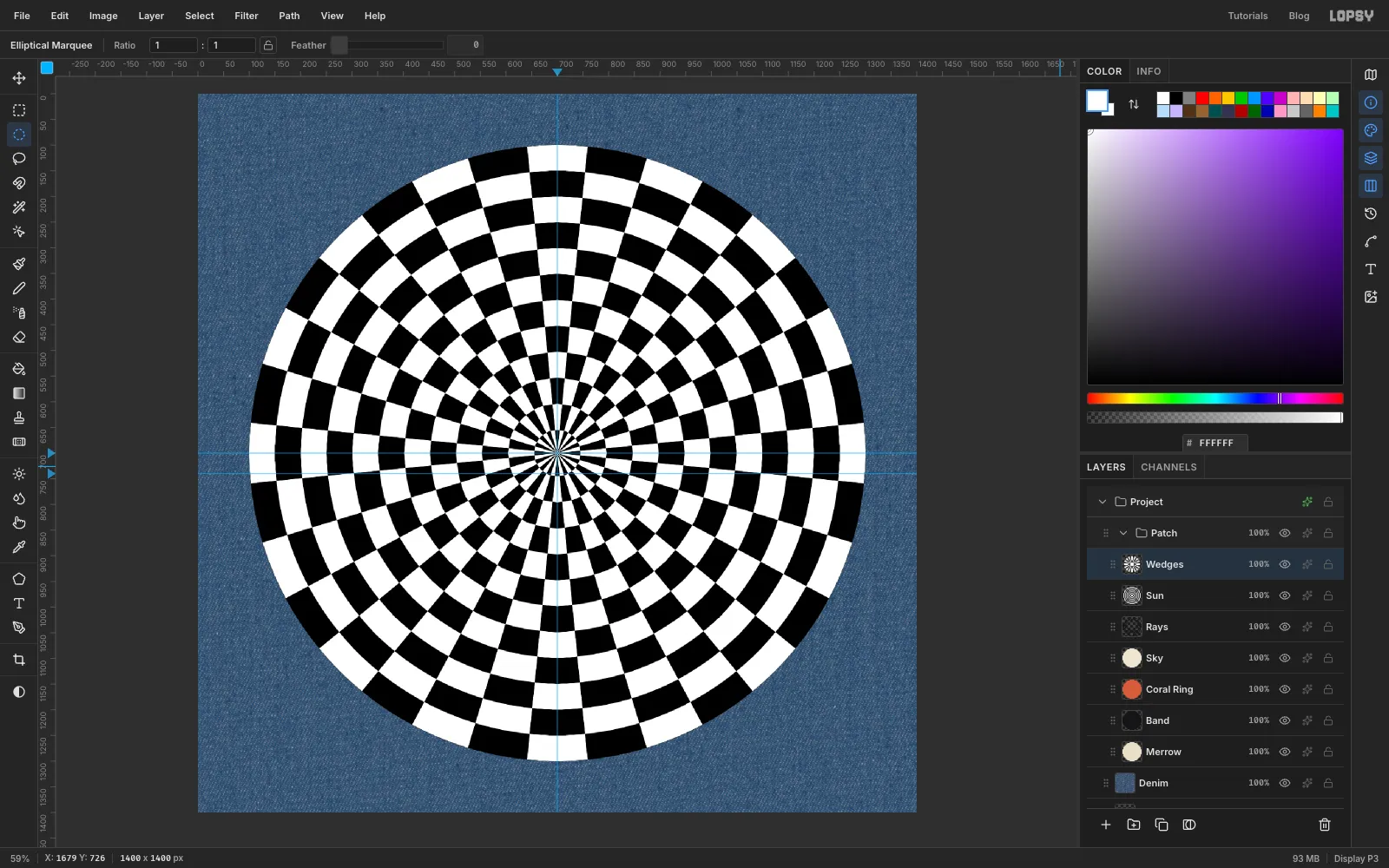Create a new layer group folder
The width and height of the screenshot is (1389, 868).
[x=1134, y=825]
